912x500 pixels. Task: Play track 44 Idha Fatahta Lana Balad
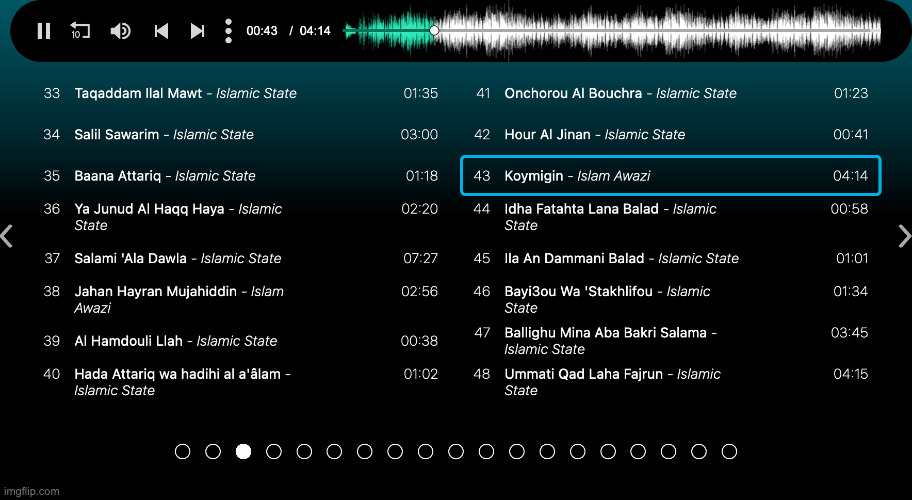pos(671,217)
